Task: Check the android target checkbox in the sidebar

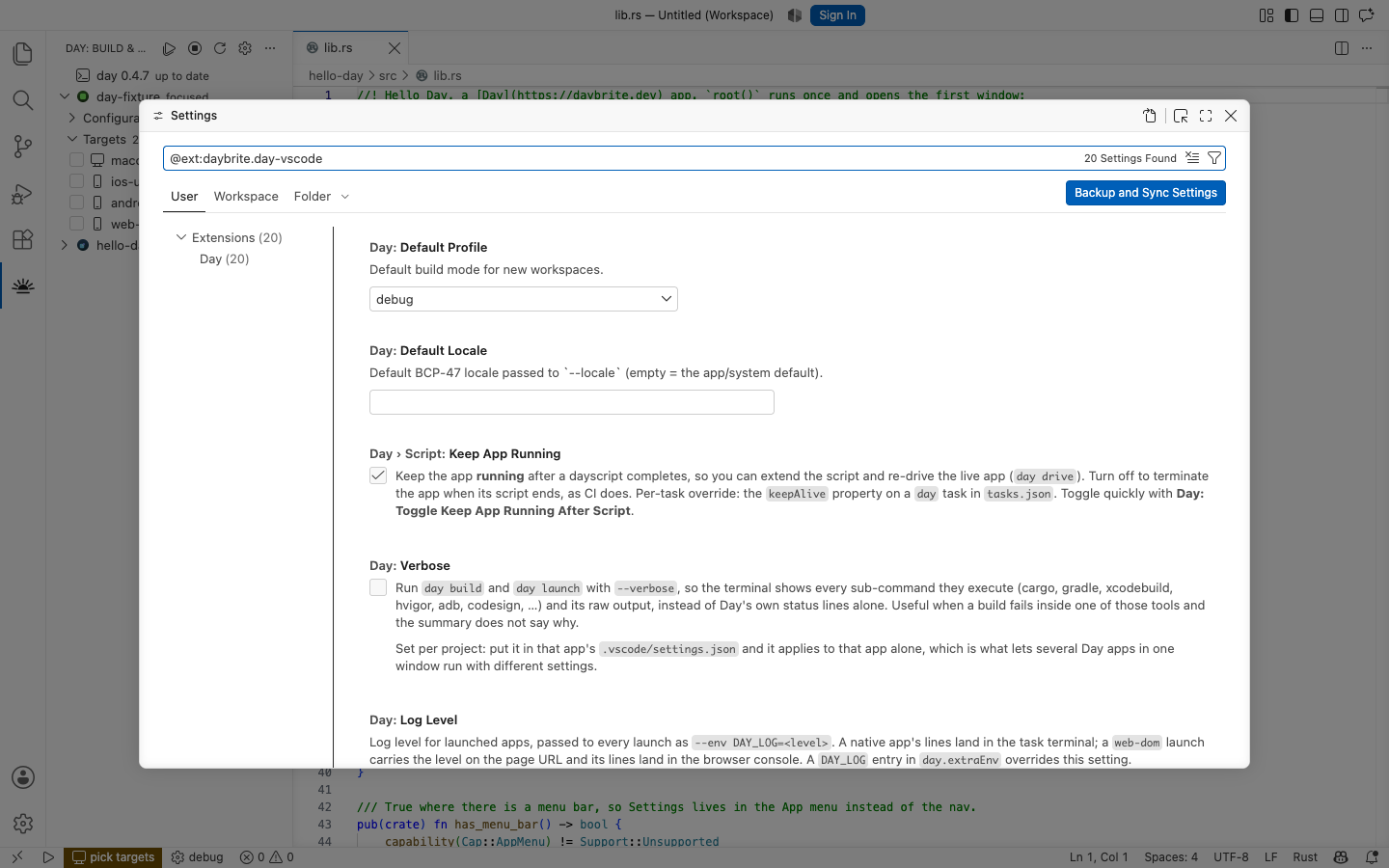Action: point(77,202)
